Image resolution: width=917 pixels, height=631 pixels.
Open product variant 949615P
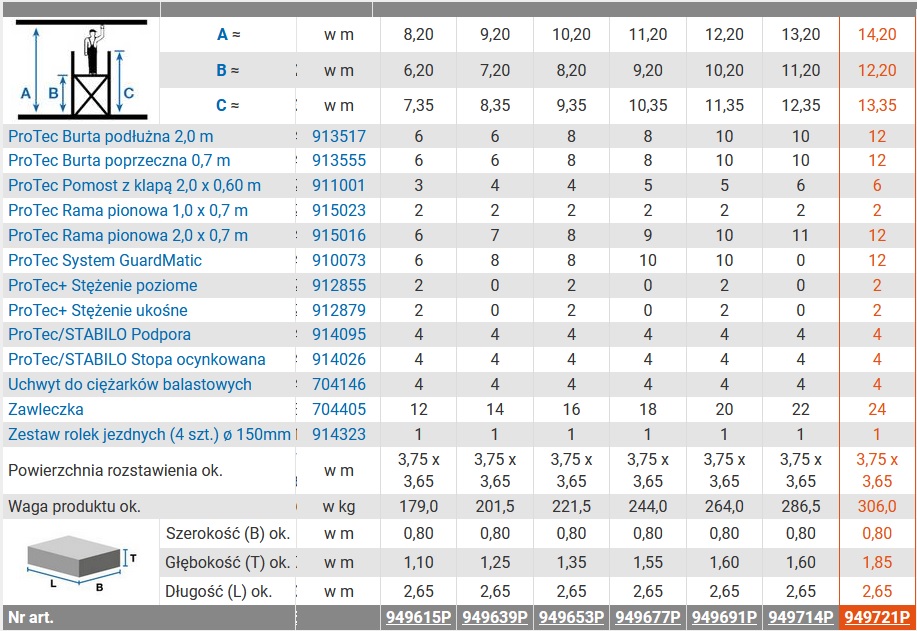pyautogui.click(x=419, y=618)
